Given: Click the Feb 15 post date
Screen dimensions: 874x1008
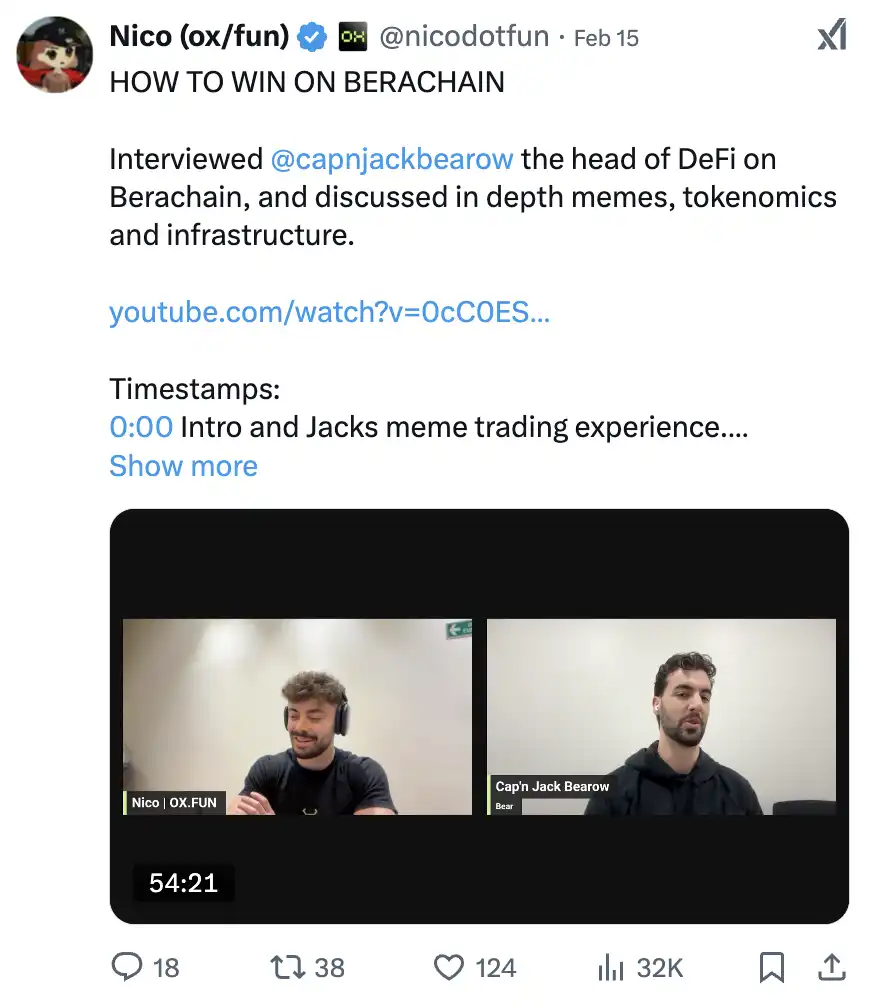Looking at the screenshot, I should [606, 38].
